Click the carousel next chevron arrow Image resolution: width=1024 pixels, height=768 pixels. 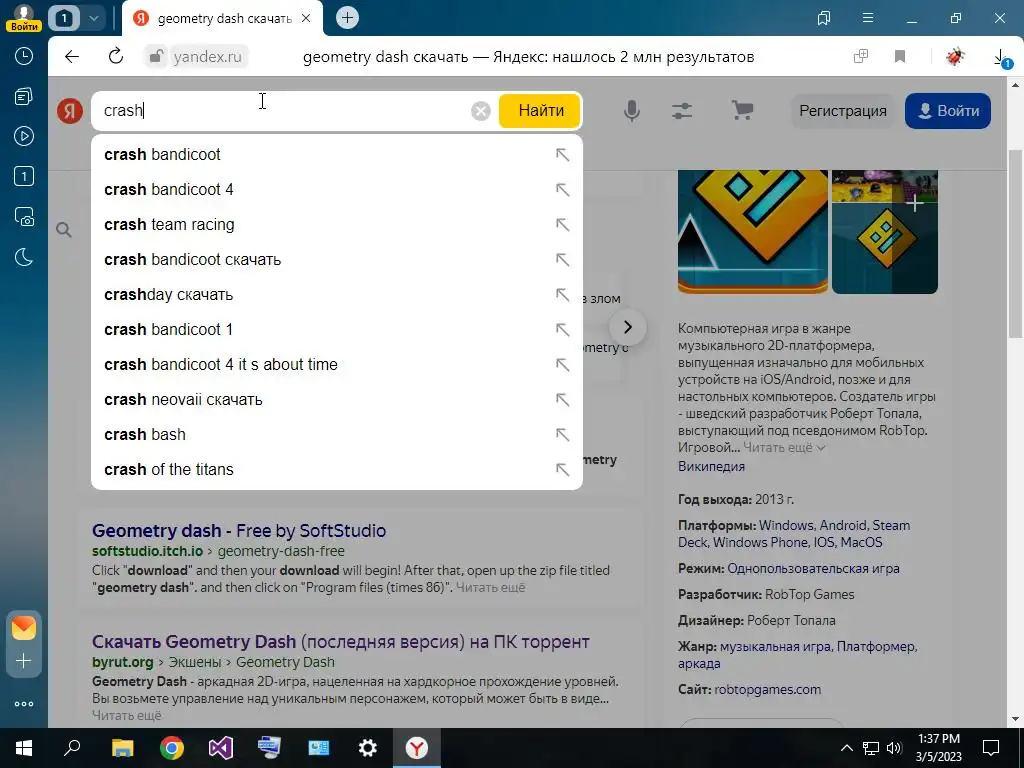(x=628, y=327)
